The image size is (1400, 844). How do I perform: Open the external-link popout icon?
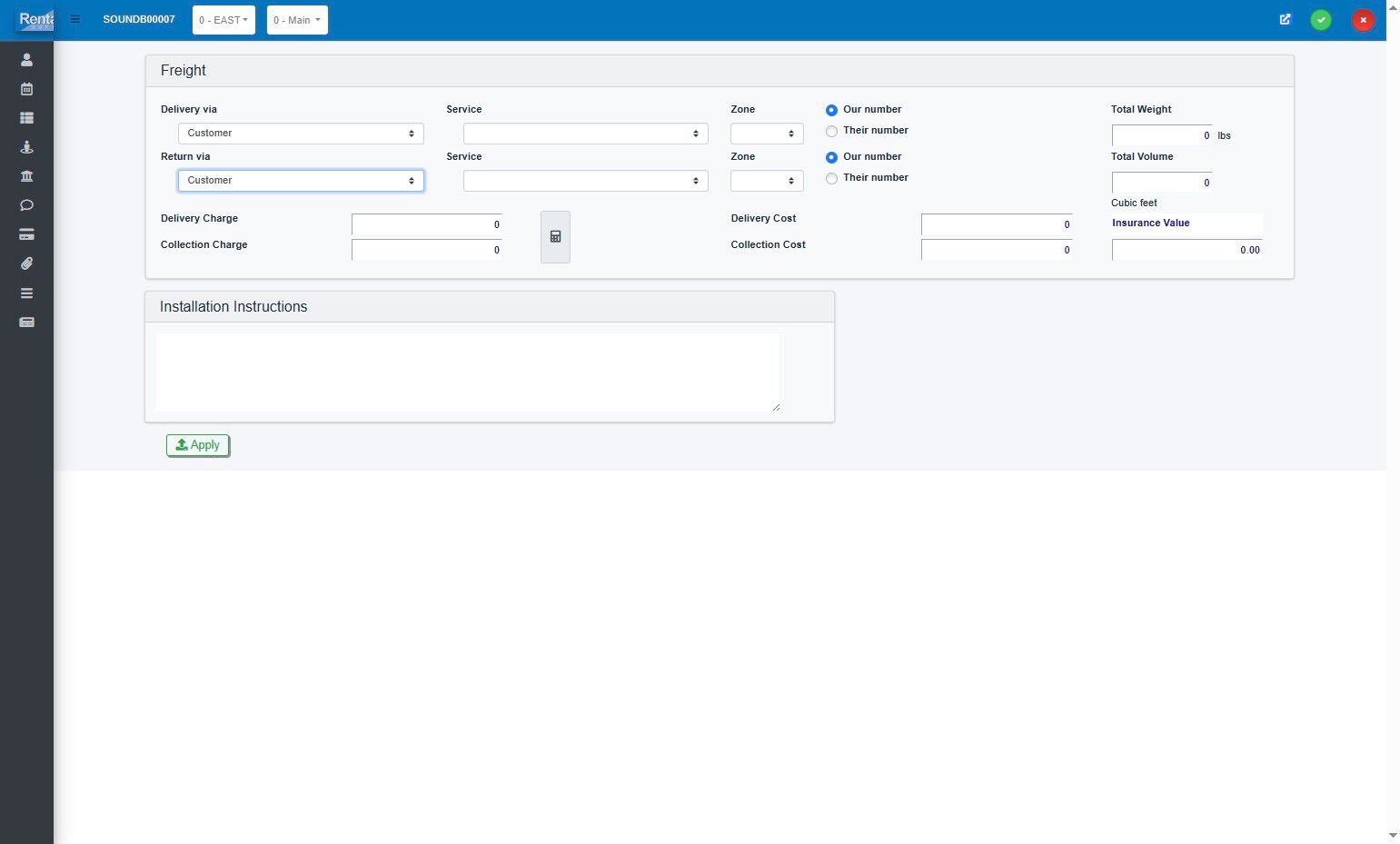coord(1286,19)
